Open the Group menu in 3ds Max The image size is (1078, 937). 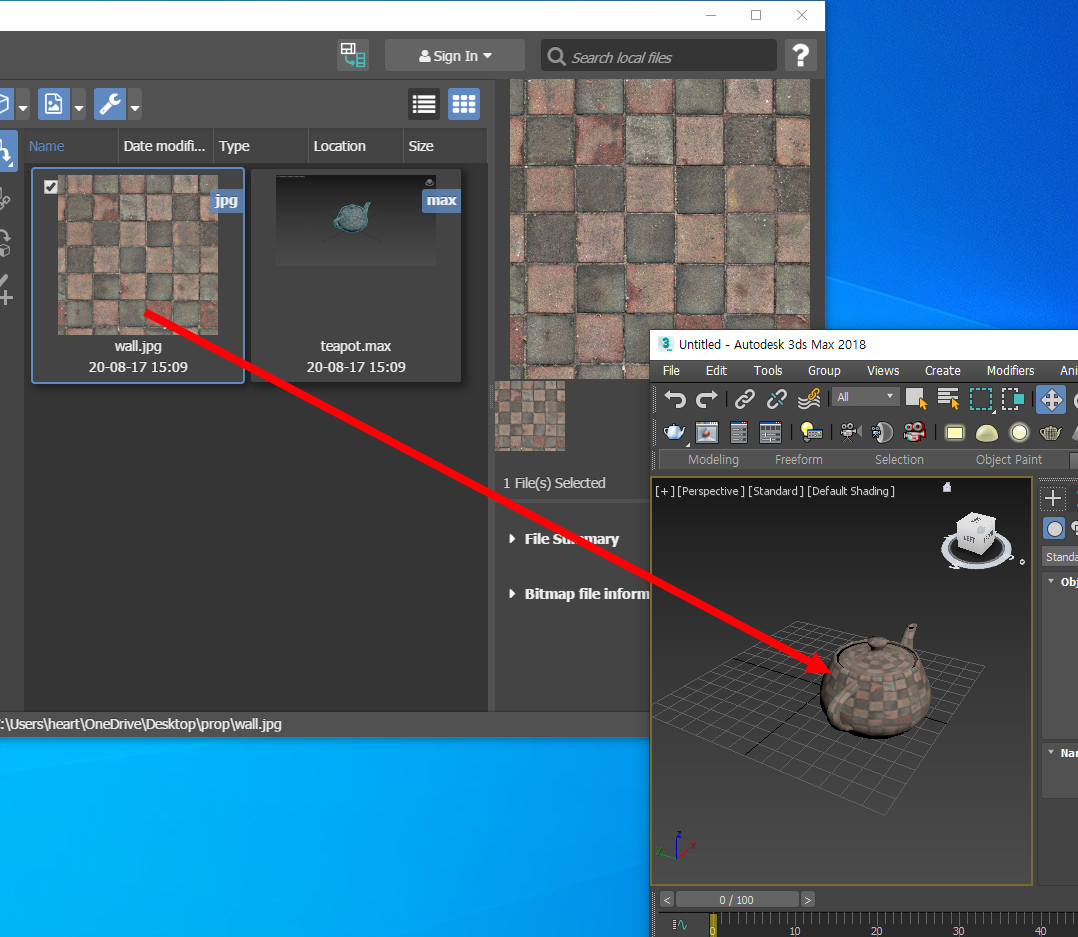pos(824,371)
